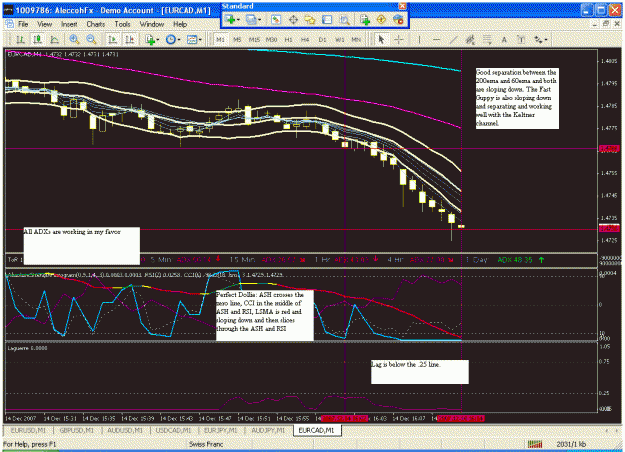Image resolution: width=625 pixels, height=452 pixels.
Task: Launch MetaEditor with the yellow diamond icon
Action: coord(381,20)
